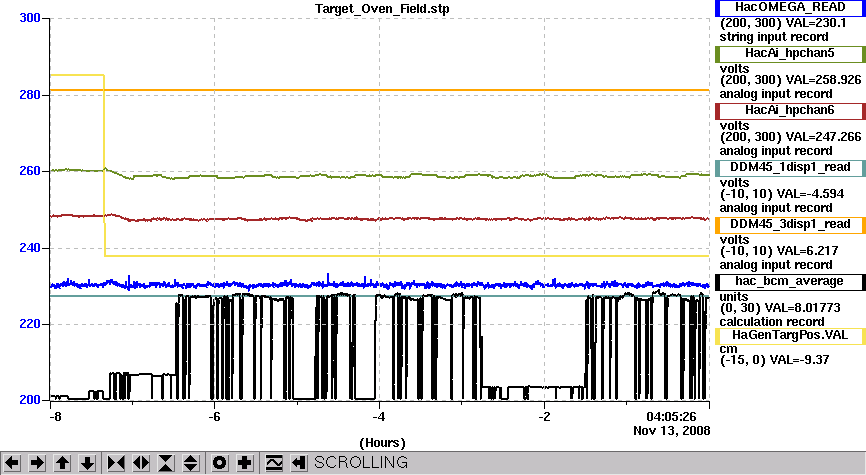Select the HaGenTargPos.VAL legend entry
Screen dimensions: 866x475
pyautogui.click(x=790, y=335)
